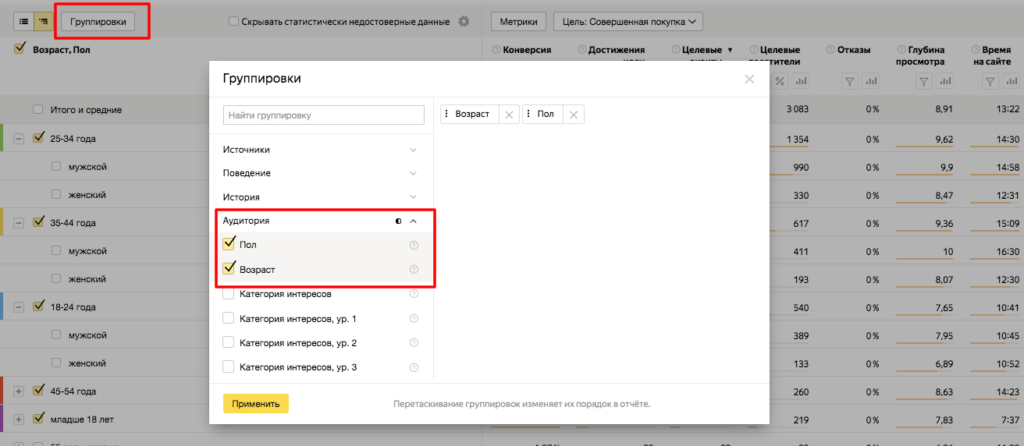Click the help icon next to Пол
Viewport: 1024px width, 446px height.
click(414, 245)
